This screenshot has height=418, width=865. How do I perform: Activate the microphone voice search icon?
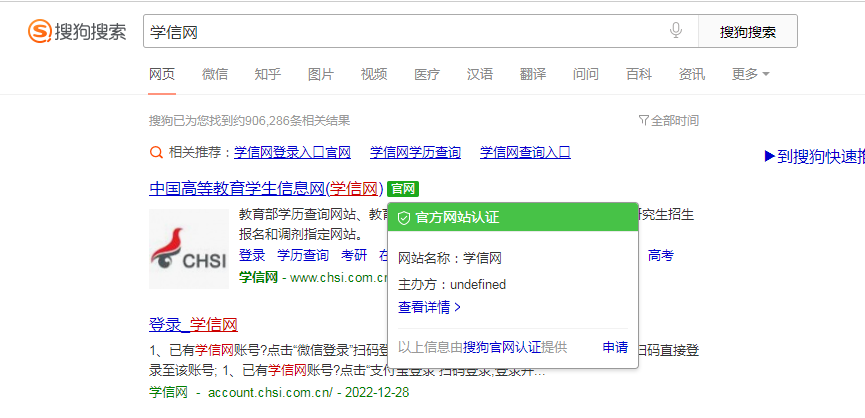pos(676,31)
